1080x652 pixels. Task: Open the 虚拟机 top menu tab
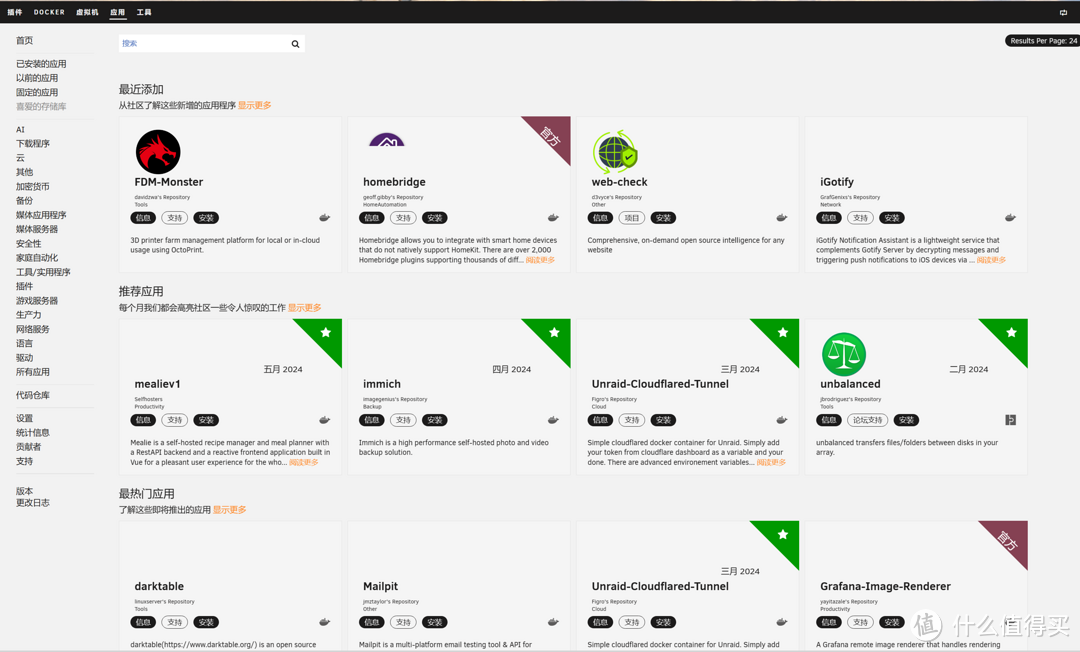pos(87,12)
